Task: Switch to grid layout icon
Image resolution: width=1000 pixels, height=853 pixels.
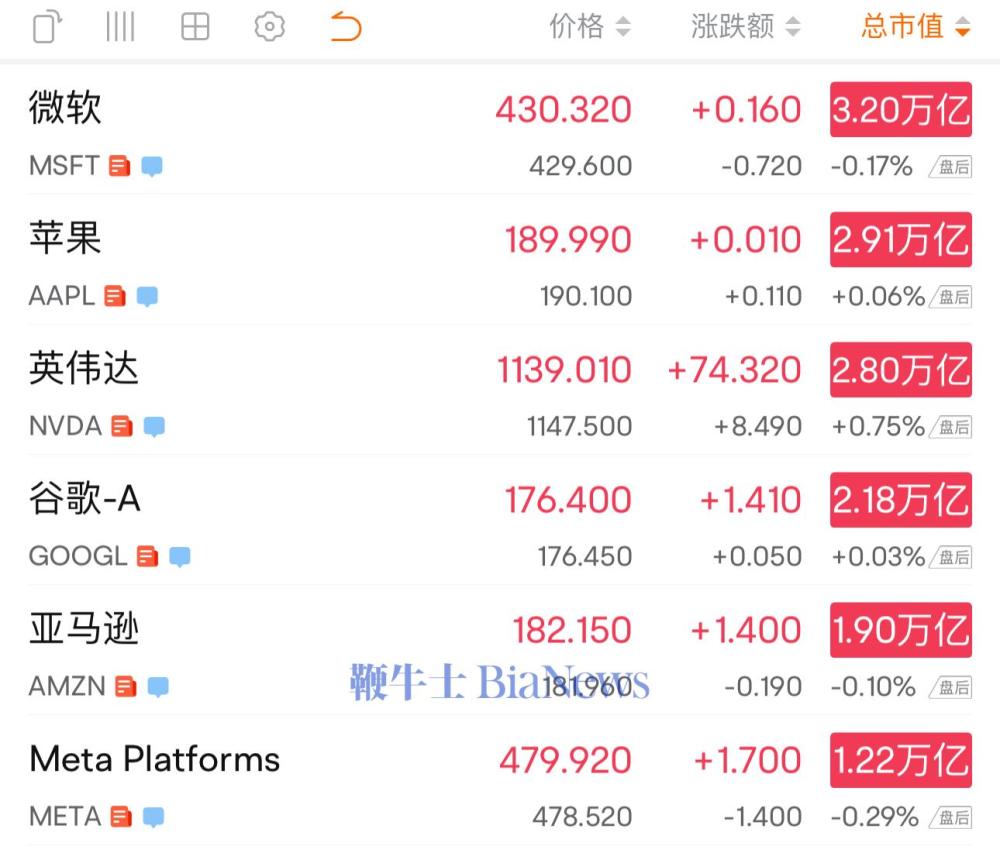Action: click(195, 27)
